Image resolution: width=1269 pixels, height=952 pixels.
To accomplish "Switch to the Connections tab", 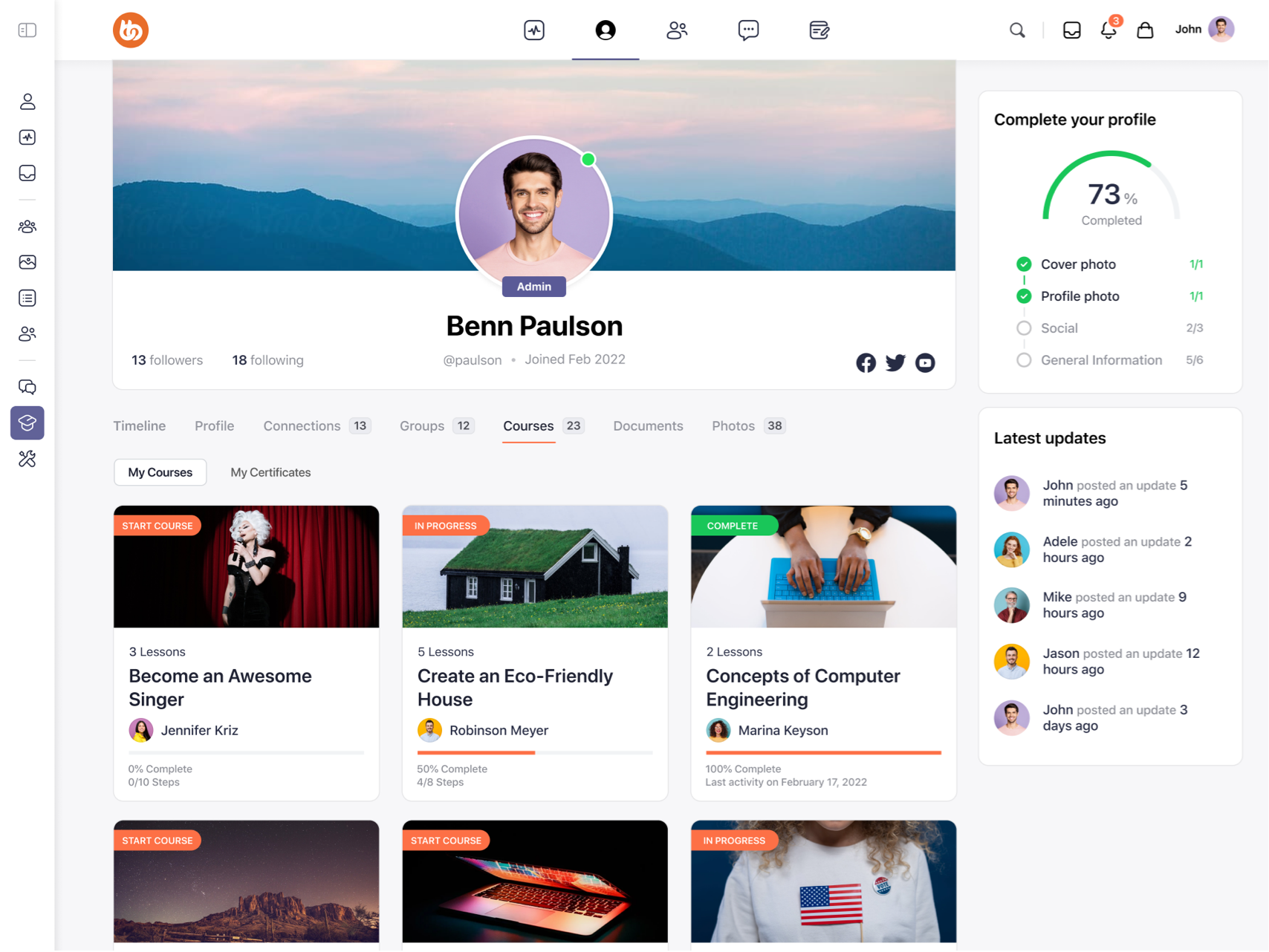I will 302,426.
